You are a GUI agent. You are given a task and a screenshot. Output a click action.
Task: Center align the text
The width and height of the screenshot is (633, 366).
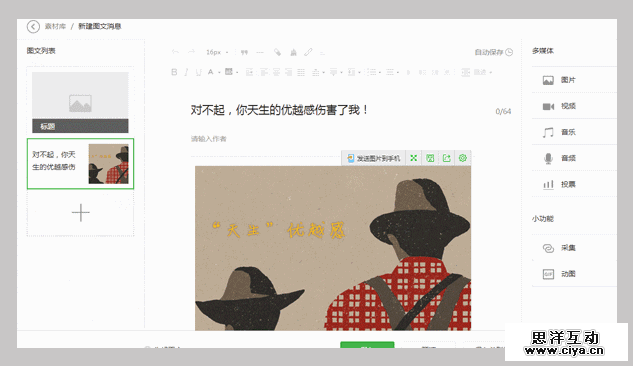(276, 72)
